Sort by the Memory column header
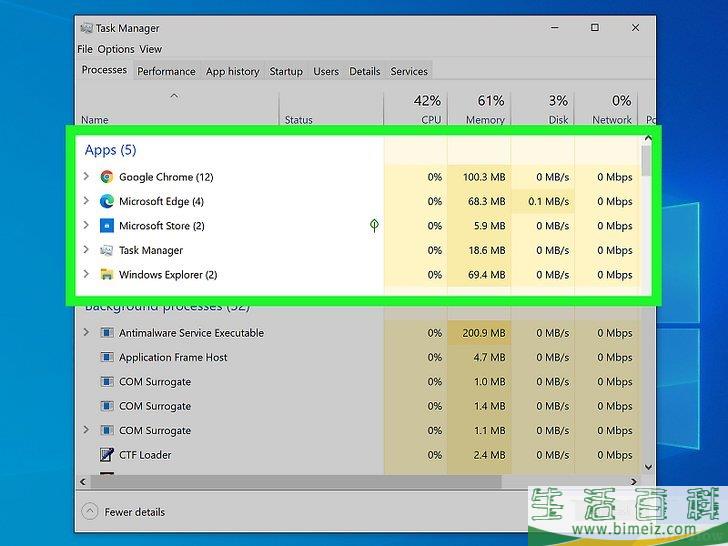Viewport: 728px width, 546px height. click(x=479, y=109)
